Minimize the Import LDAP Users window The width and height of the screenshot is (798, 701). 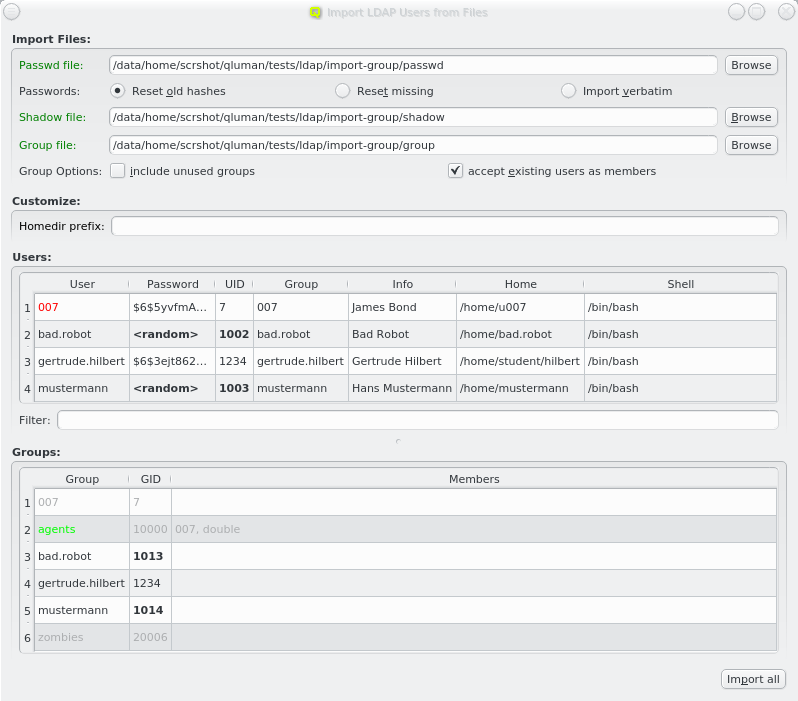pyautogui.click(x=736, y=11)
